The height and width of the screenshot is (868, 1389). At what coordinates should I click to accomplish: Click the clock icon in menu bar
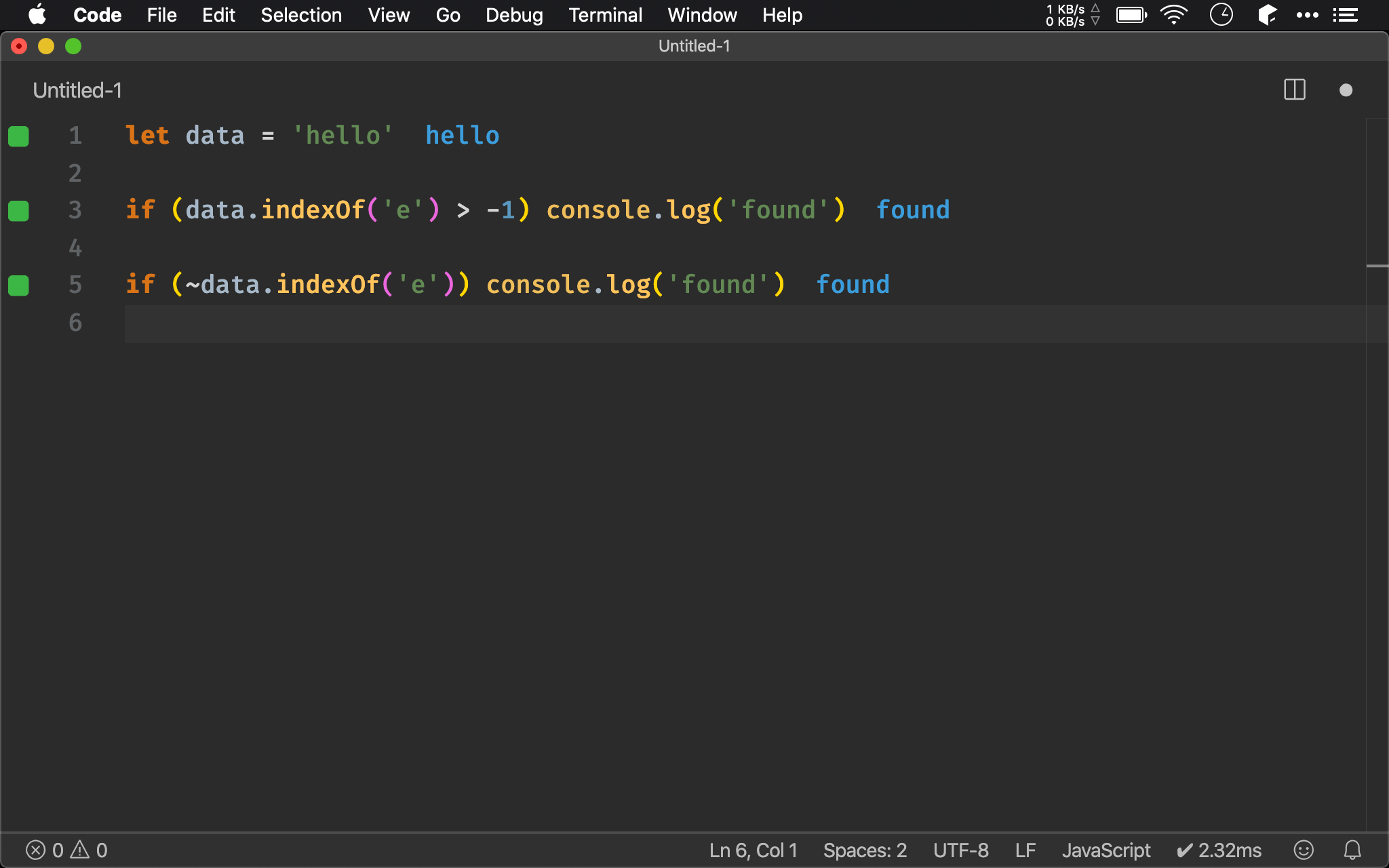1221,15
